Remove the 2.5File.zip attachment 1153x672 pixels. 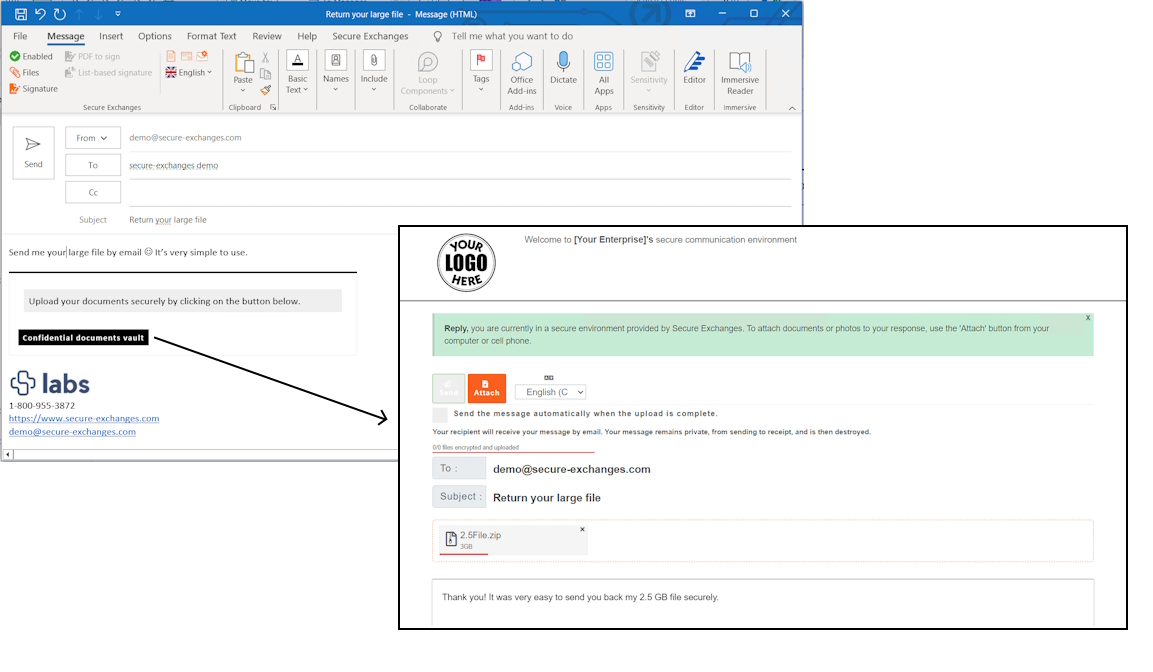click(x=584, y=528)
